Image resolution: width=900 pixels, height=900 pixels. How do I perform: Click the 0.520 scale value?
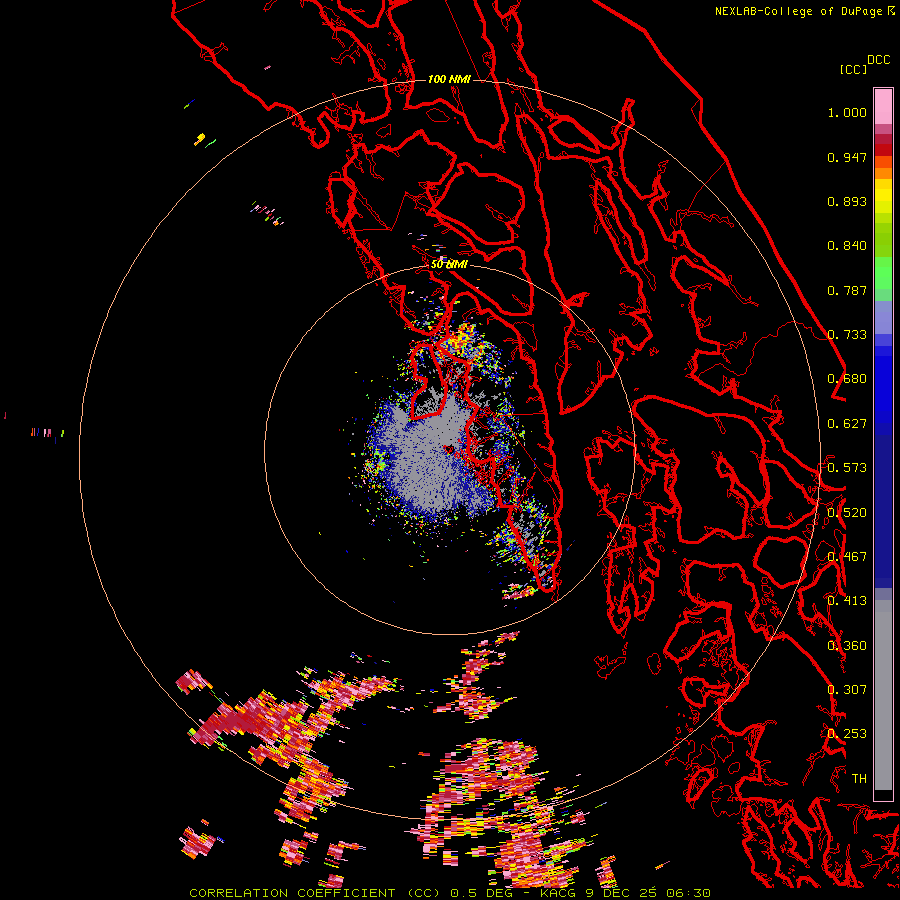[x=847, y=513]
